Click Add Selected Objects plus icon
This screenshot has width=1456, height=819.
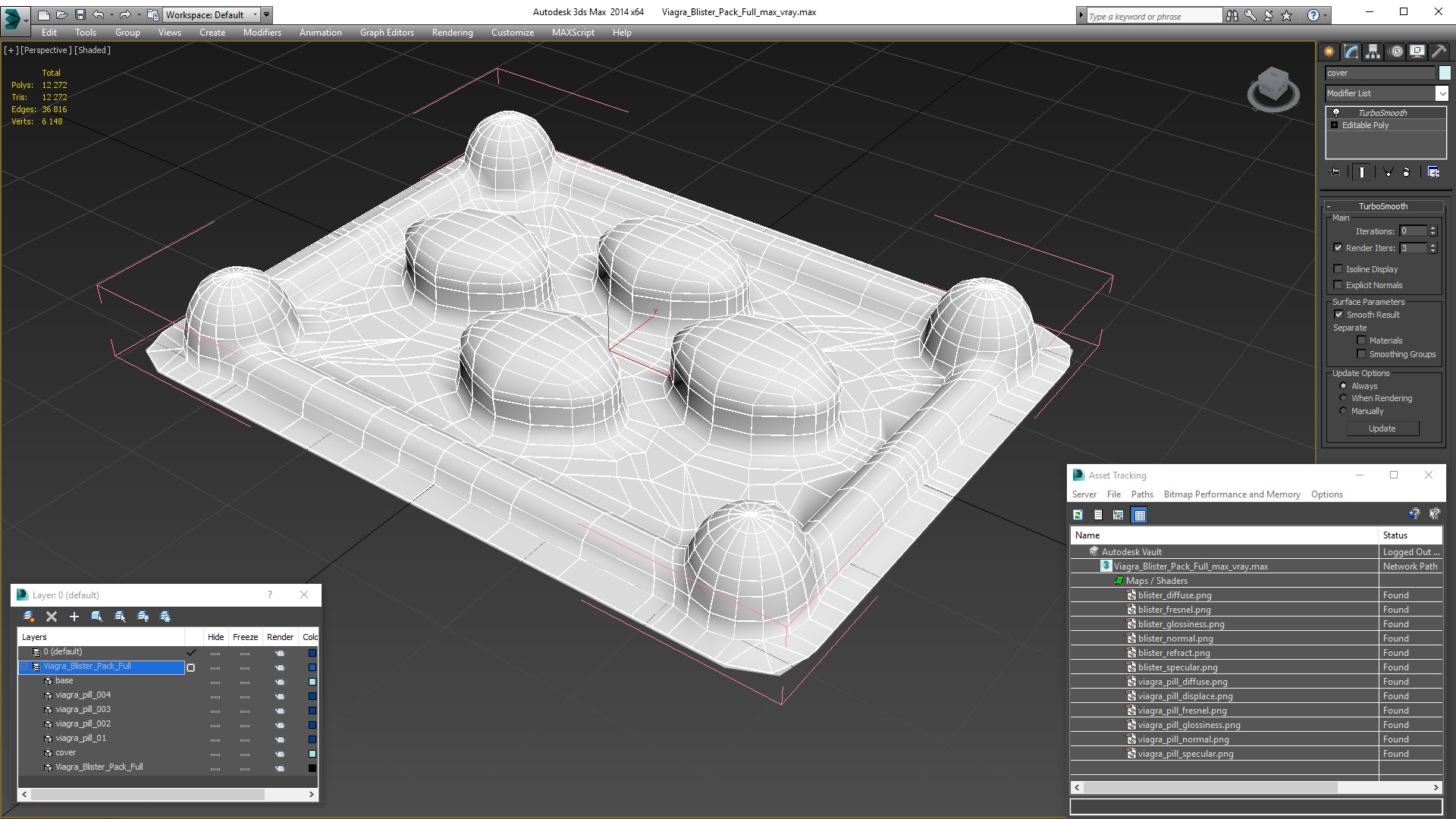pyautogui.click(x=74, y=617)
